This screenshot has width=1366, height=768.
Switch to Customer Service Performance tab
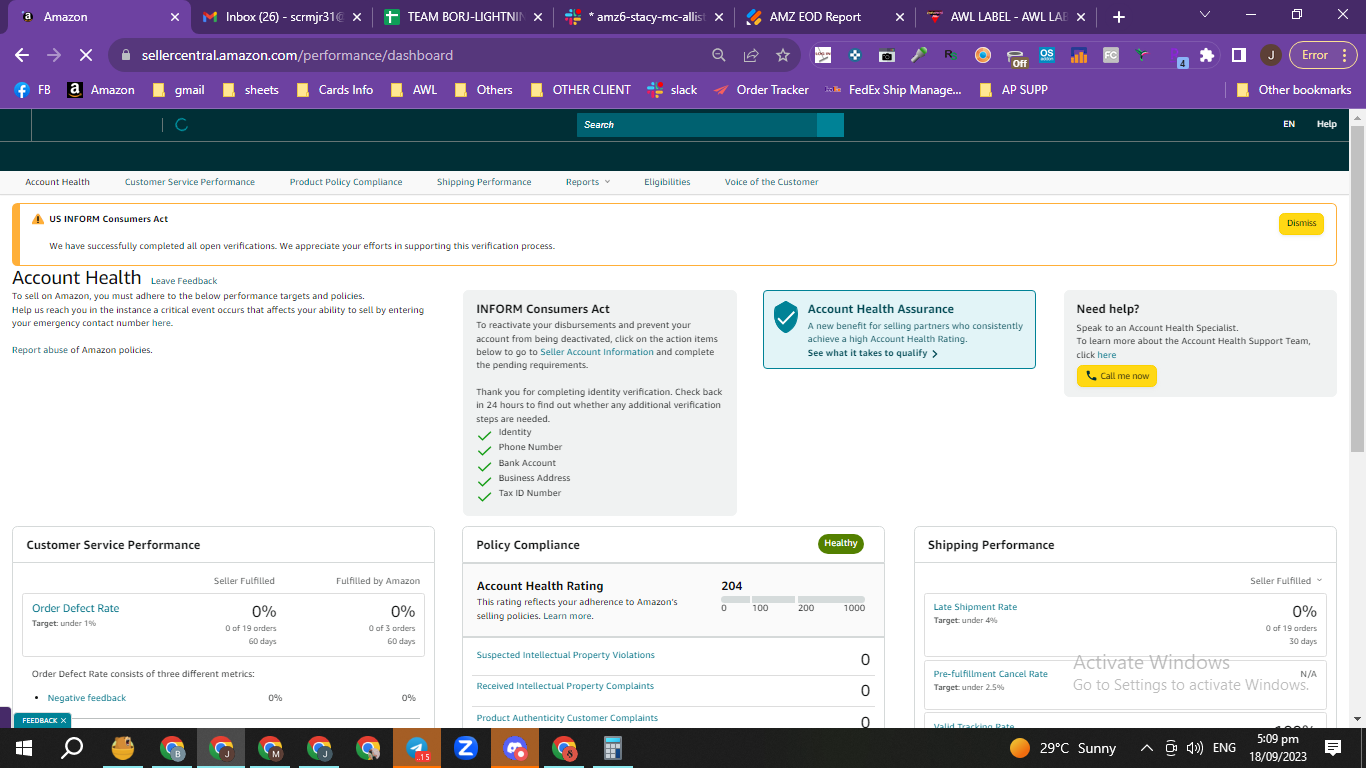pos(190,182)
